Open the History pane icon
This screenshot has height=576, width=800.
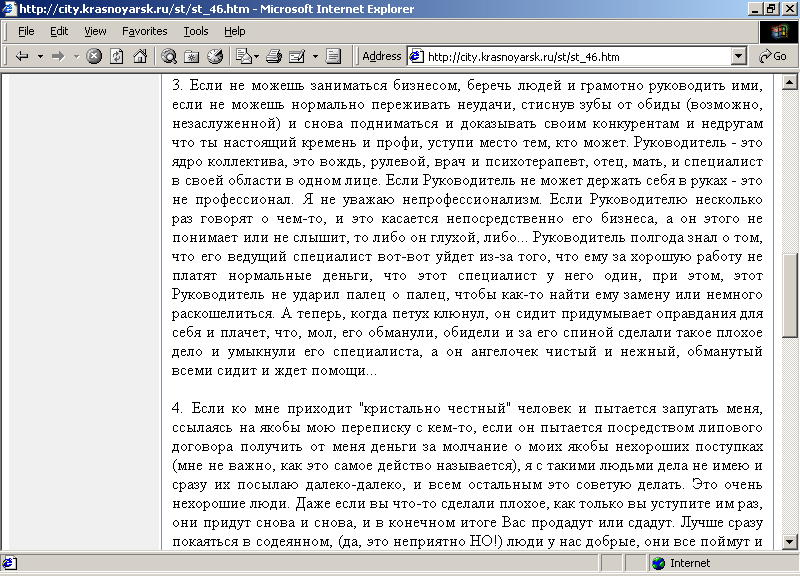[215, 56]
